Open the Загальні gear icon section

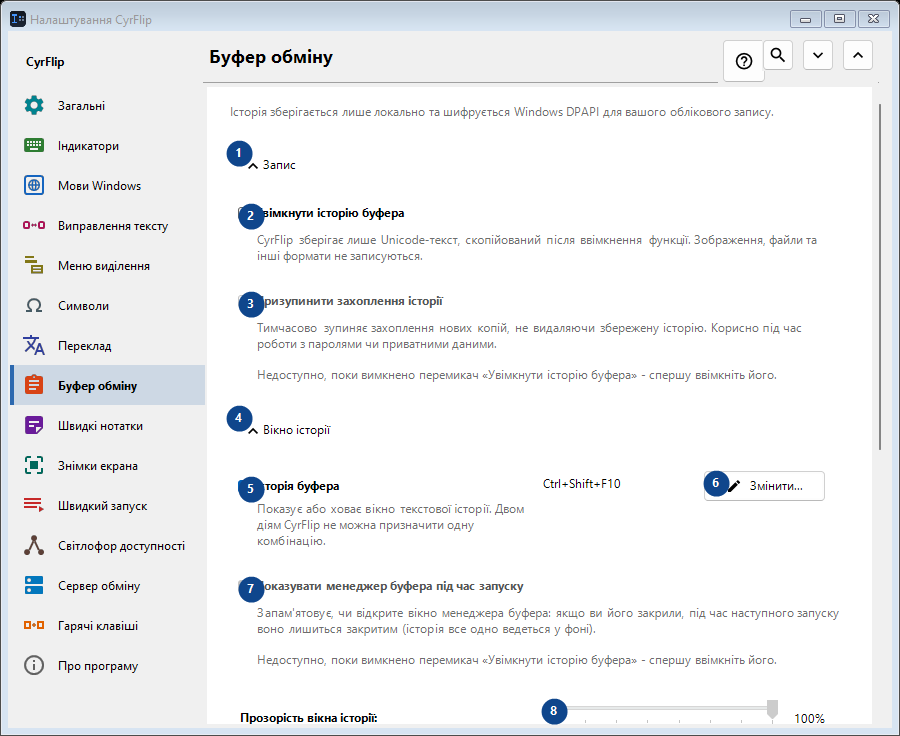(x=34, y=106)
